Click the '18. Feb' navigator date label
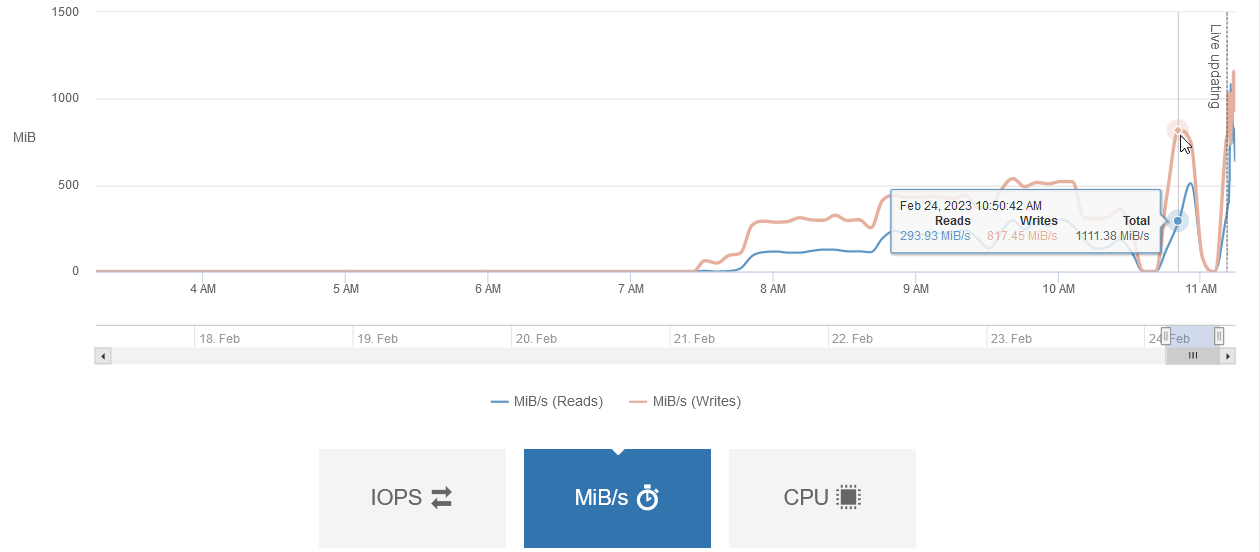 [x=219, y=339]
